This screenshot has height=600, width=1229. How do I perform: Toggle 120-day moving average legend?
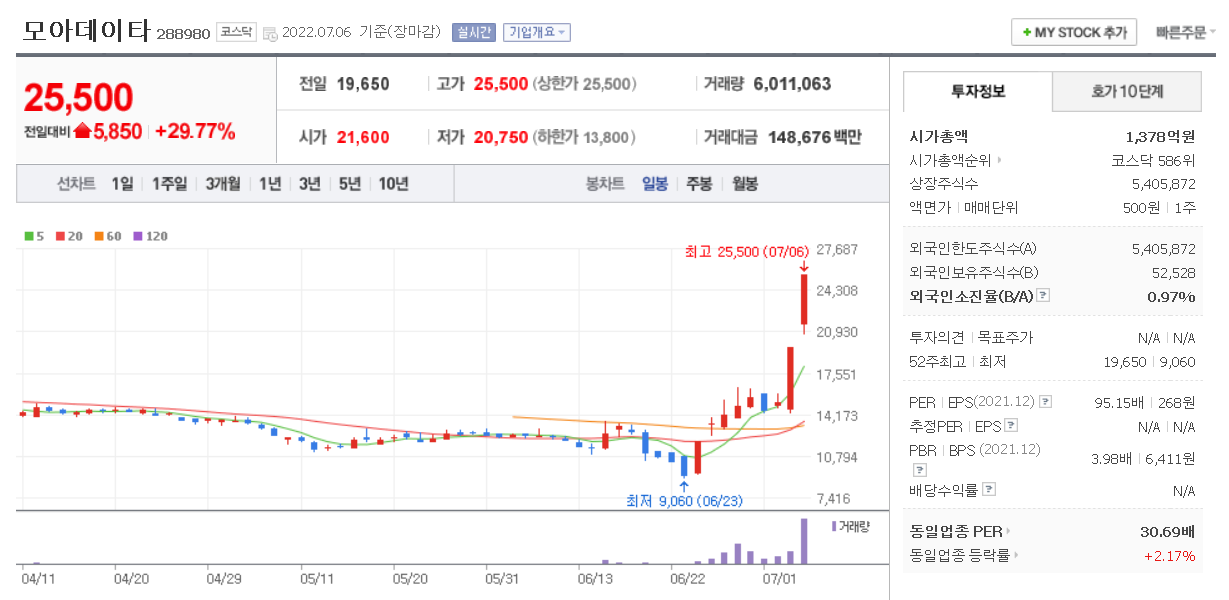tap(151, 237)
